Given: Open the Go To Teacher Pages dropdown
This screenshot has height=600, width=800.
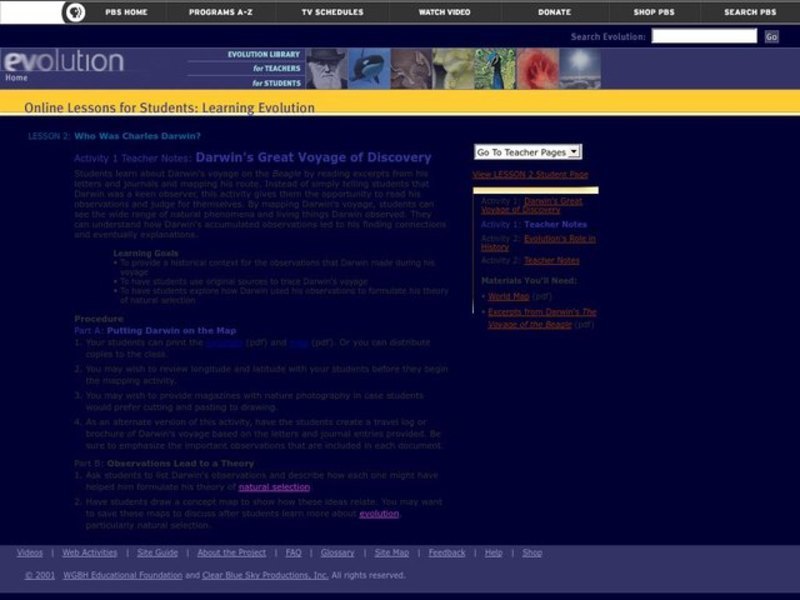Looking at the screenshot, I should tap(527, 152).
